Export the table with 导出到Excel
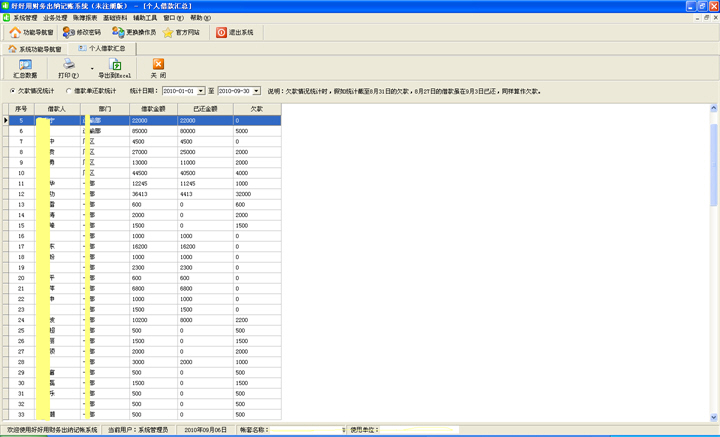Screen dimensions: 720x437 click(116, 68)
